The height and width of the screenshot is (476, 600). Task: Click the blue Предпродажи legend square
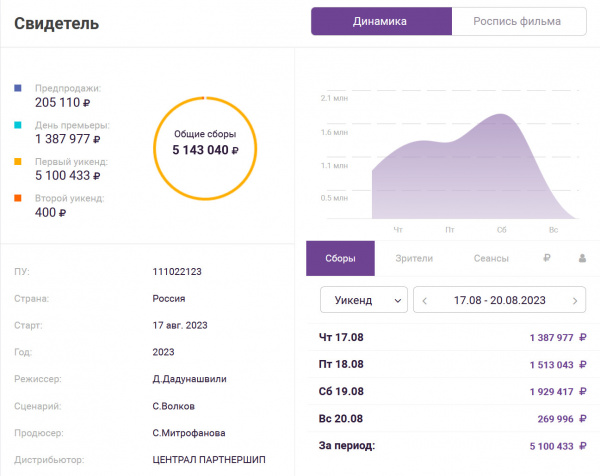click(x=18, y=88)
